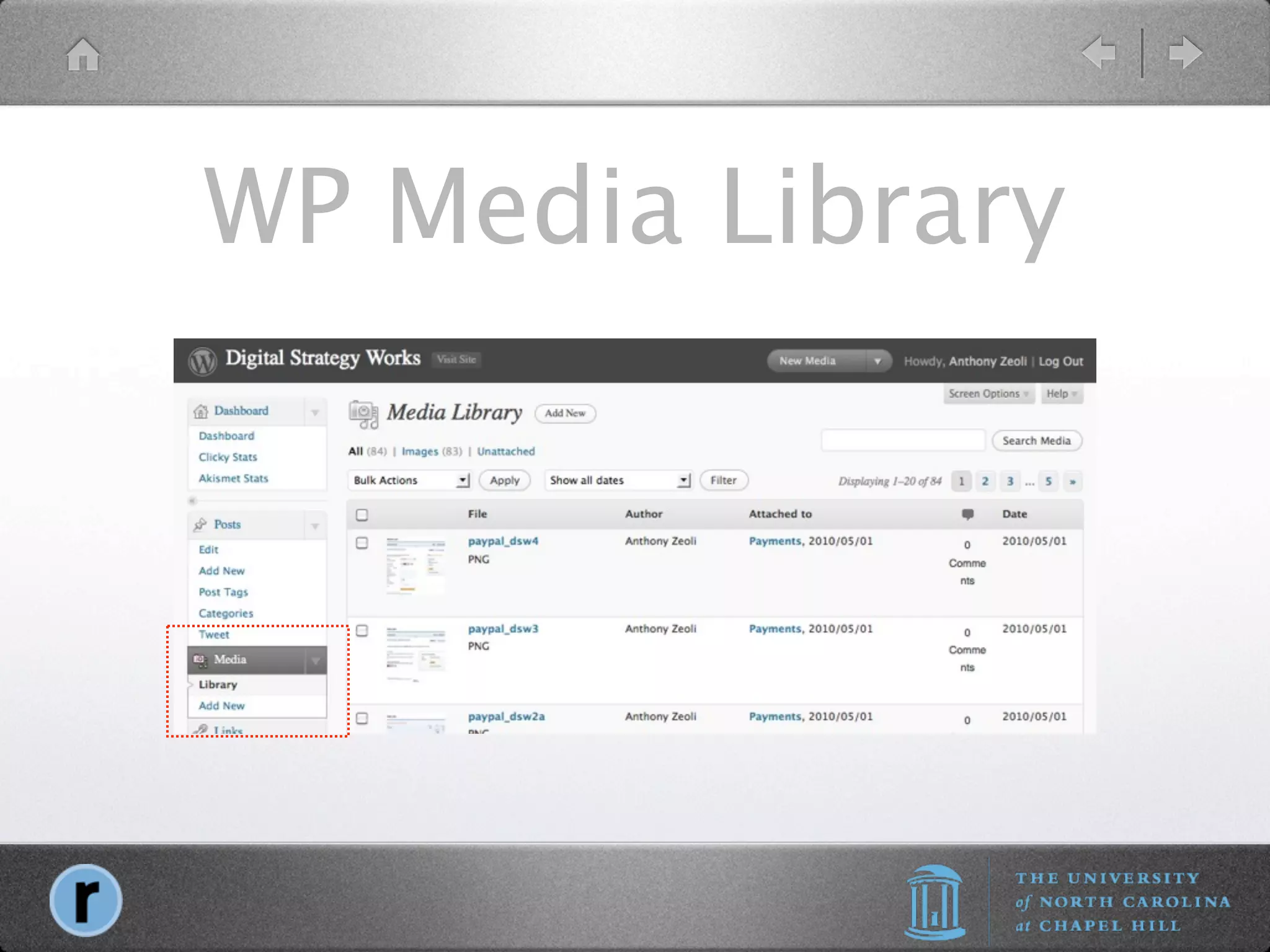This screenshot has width=1270, height=952.
Task: Expand the New Media dropdown arrow
Action: pyautogui.click(x=877, y=361)
